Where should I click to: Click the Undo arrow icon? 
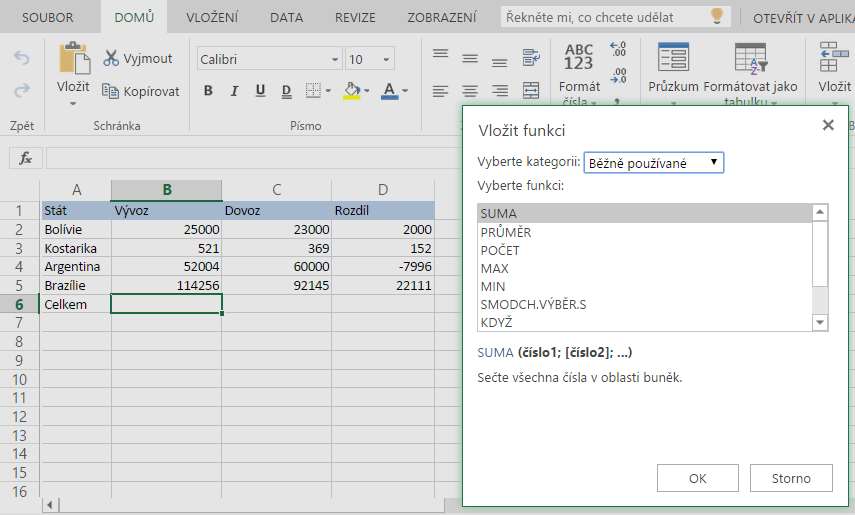click(x=21, y=58)
